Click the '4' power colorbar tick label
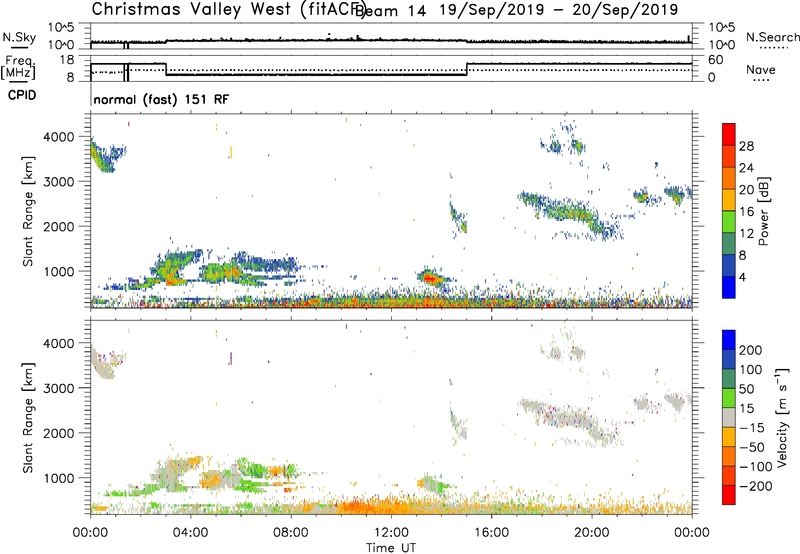Screen dimensions: 800x554 pyautogui.click(x=743, y=277)
